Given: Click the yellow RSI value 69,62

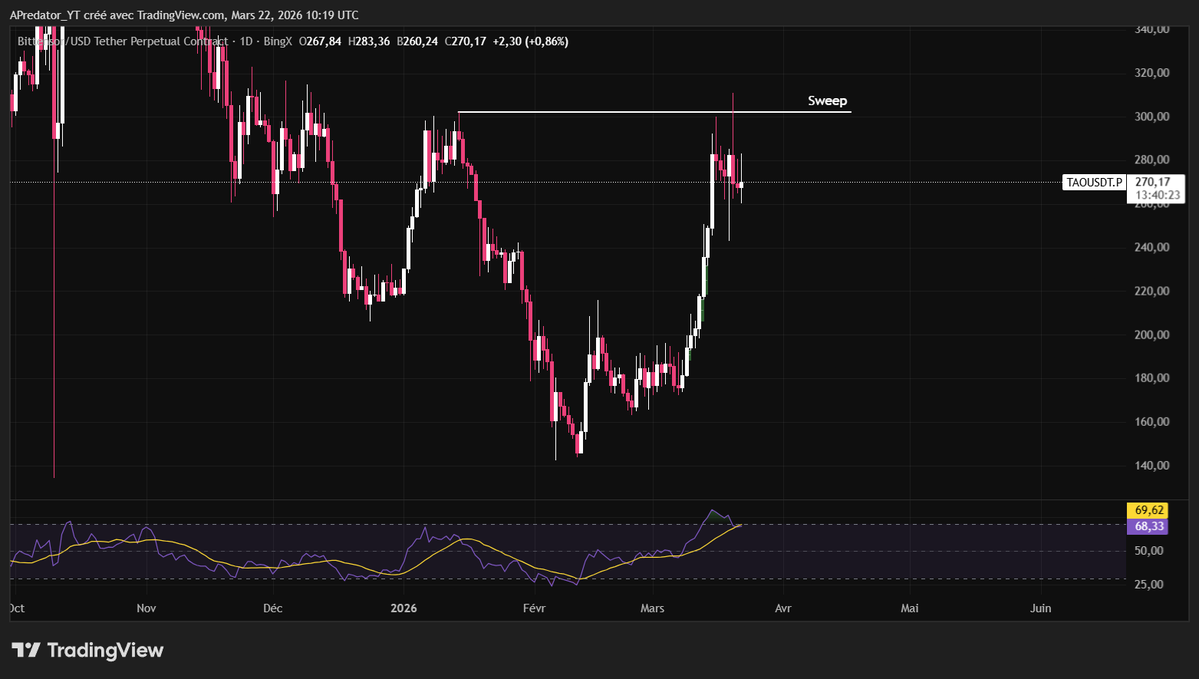Looking at the screenshot, I should (x=1148, y=510).
